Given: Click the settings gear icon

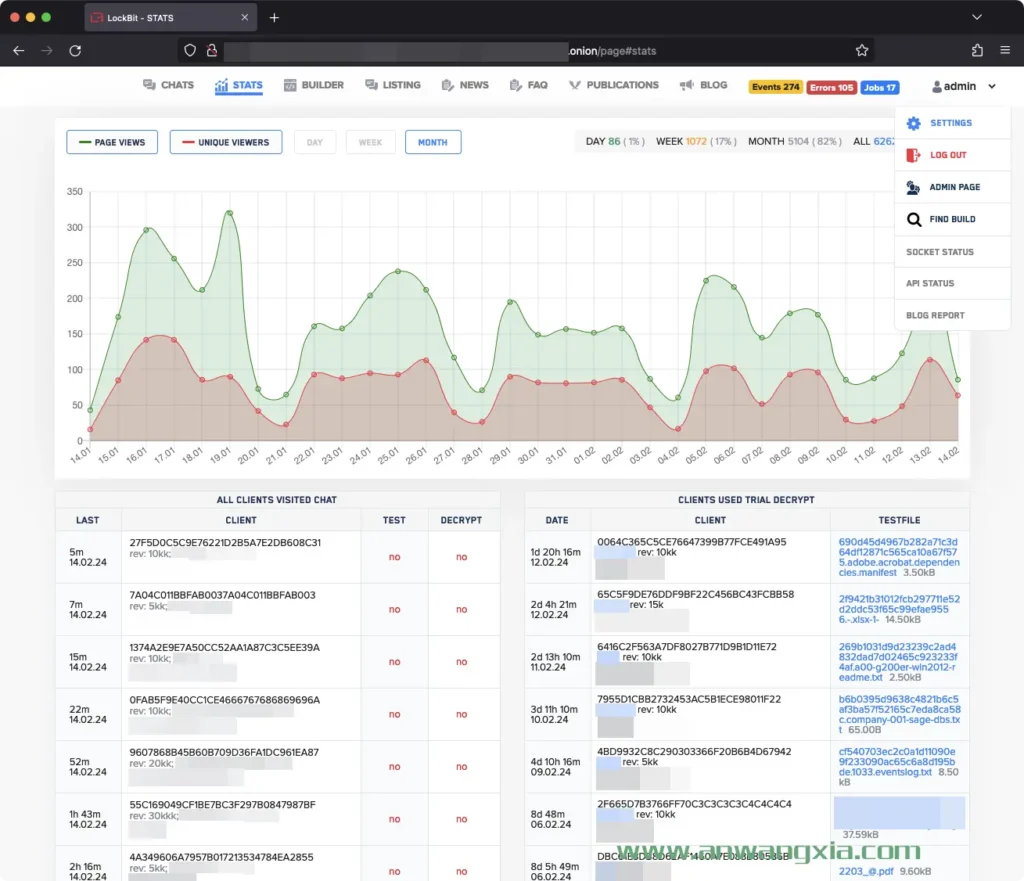Looking at the screenshot, I should 914,123.
